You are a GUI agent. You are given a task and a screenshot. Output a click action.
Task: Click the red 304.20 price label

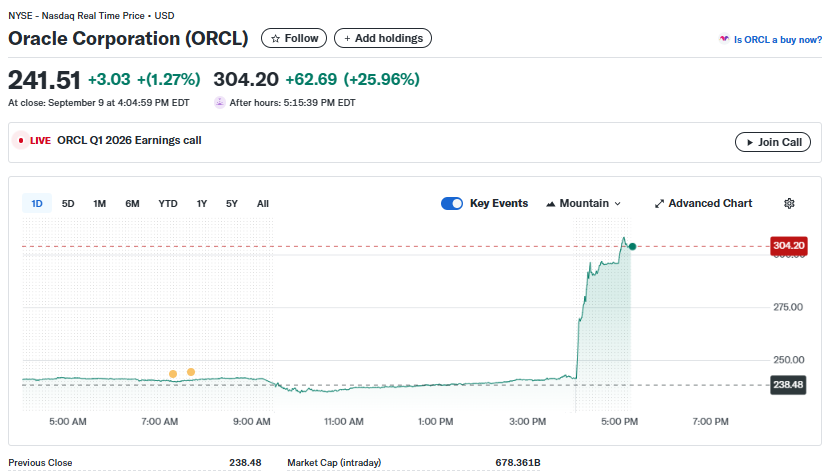point(789,246)
